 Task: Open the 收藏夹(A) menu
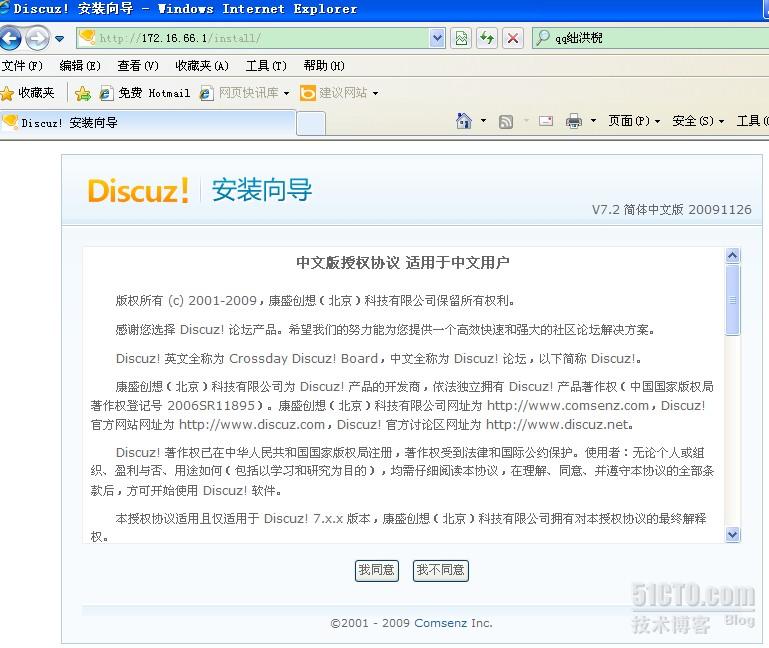coord(202,65)
